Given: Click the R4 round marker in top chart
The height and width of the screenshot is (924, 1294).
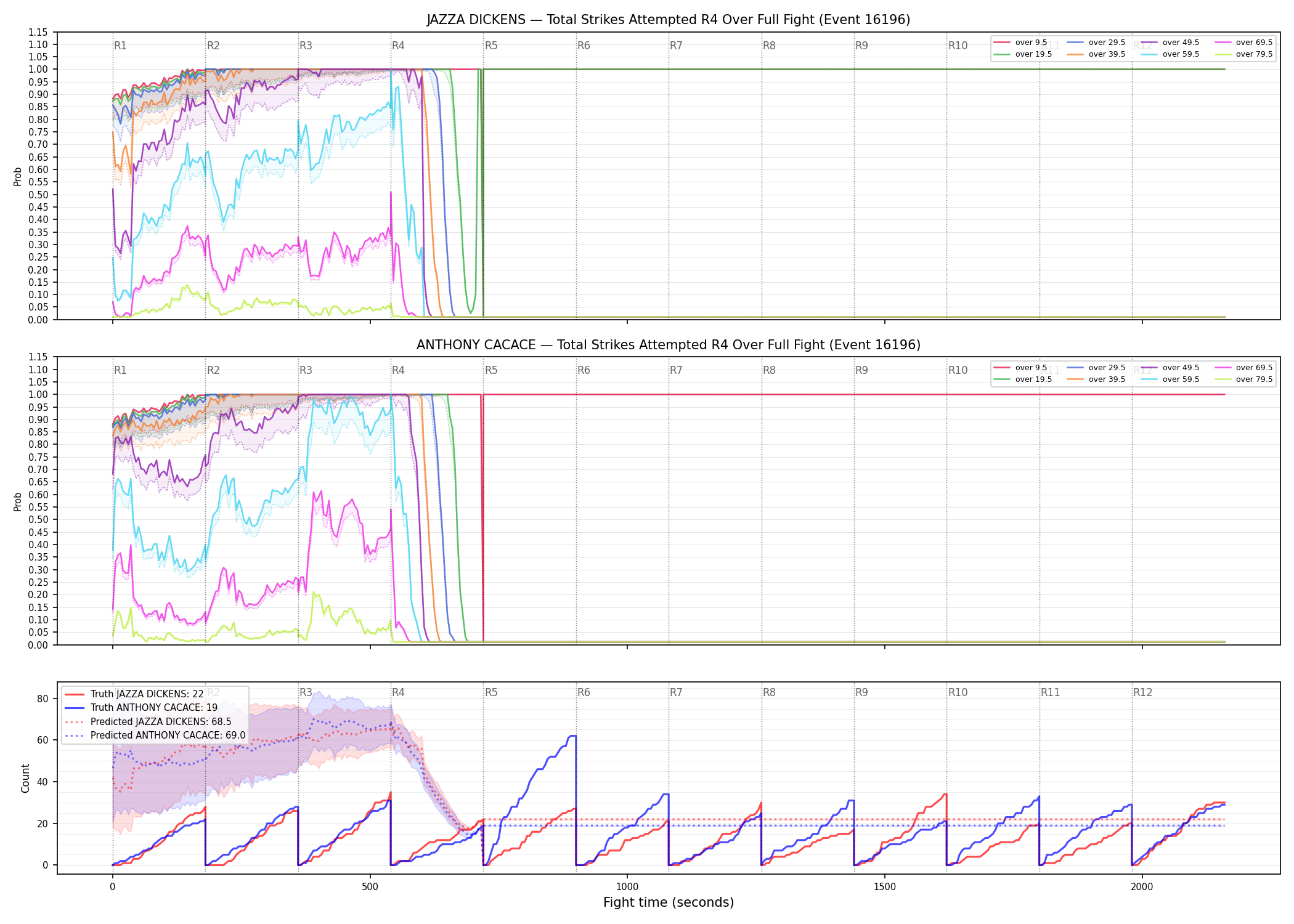Looking at the screenshot, I should (398, 46).
